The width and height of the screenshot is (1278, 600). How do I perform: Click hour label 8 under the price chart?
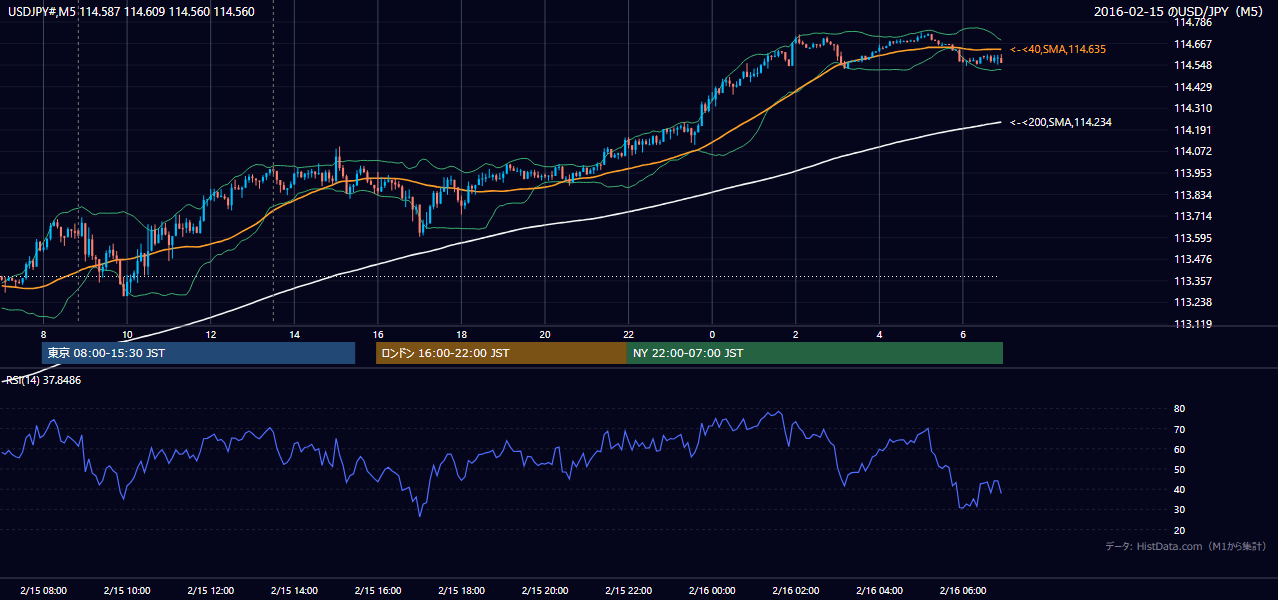43,334
